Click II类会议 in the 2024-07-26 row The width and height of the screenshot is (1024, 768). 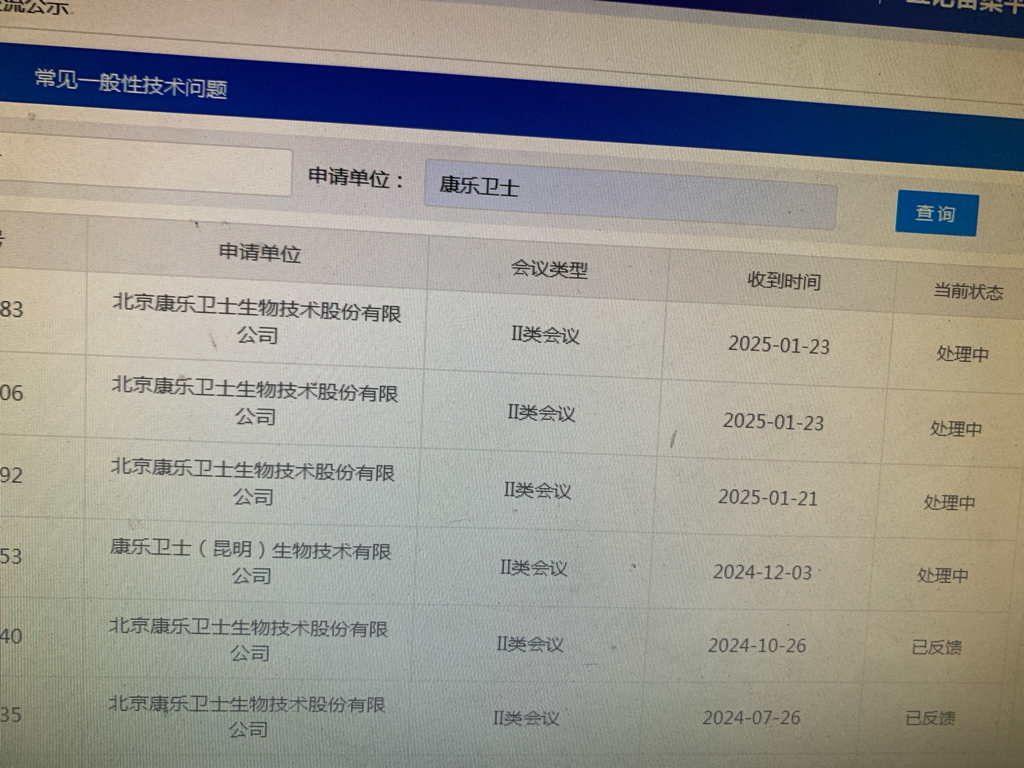click(x=526, y=718)
